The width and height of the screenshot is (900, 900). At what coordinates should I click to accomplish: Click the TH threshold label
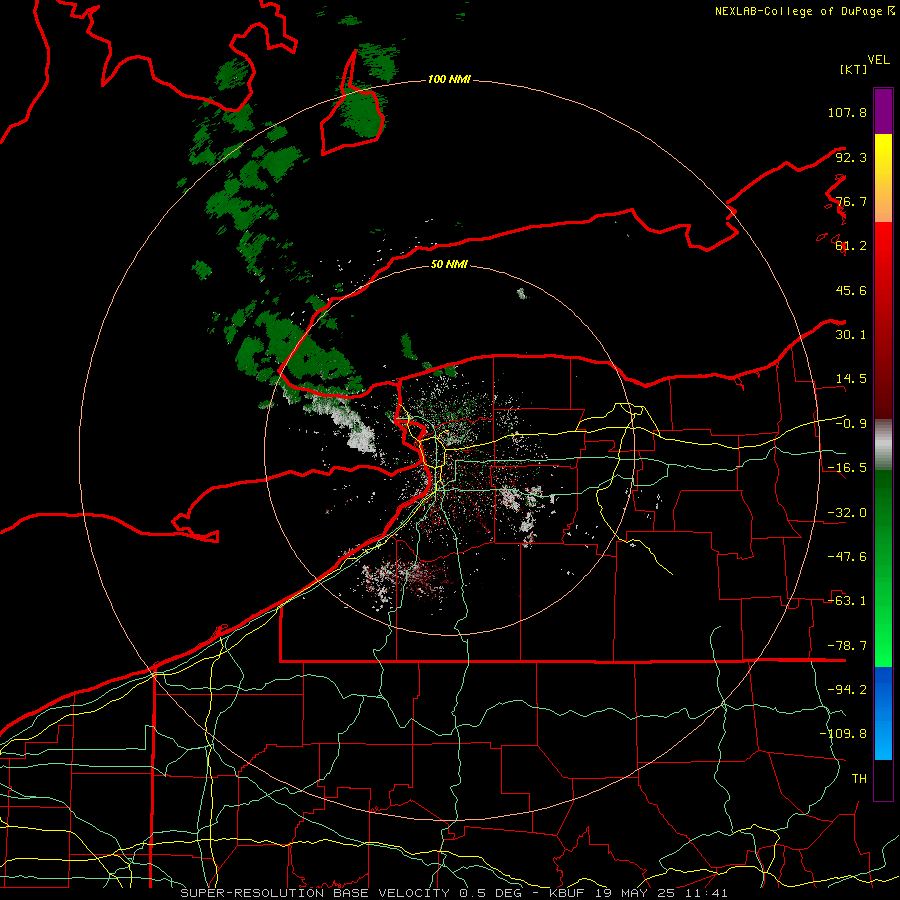coord(859,779)
